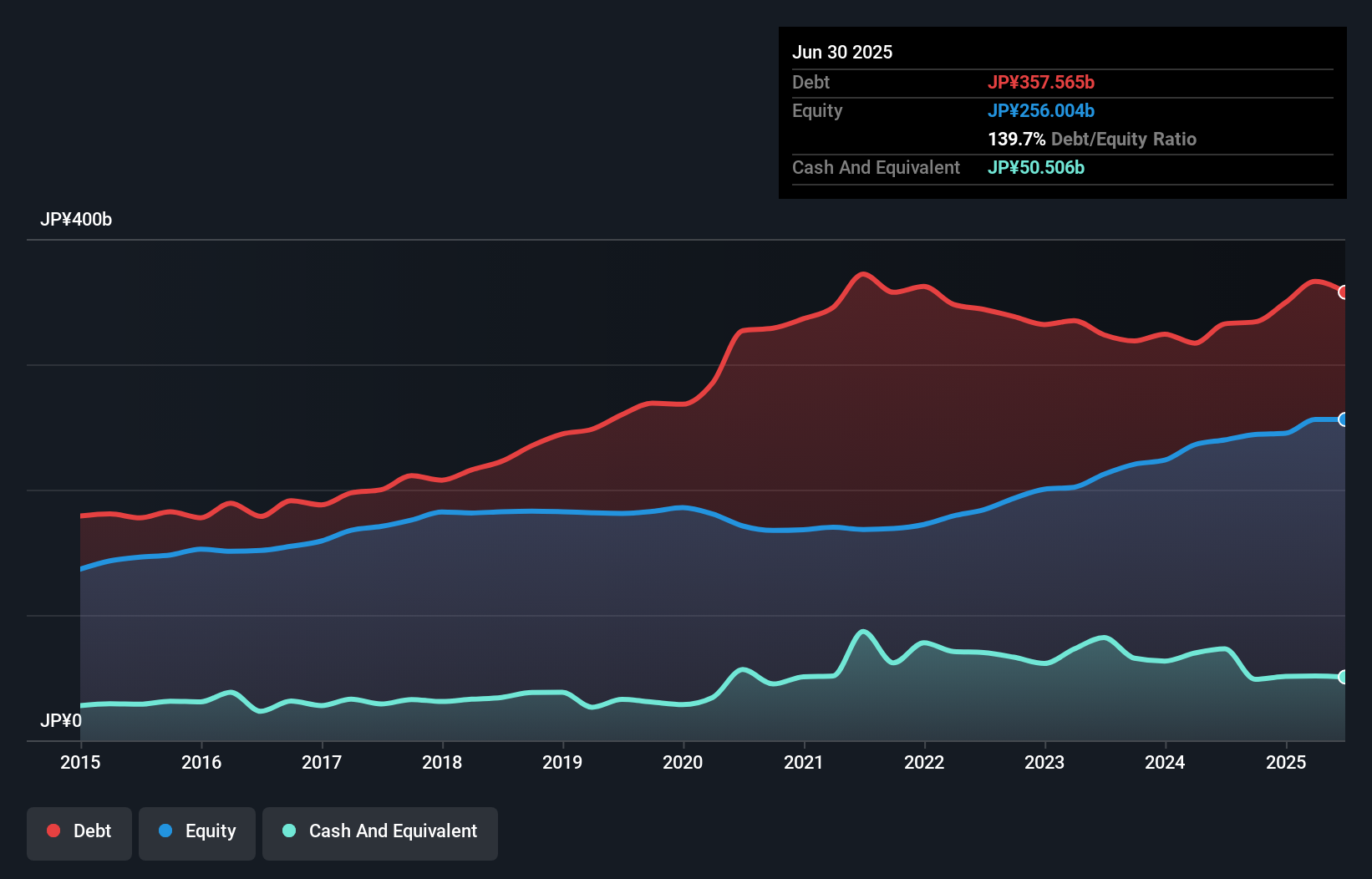Select the 2018 x-axis label
The width and height of the screenshot is (1372, 879).
click(442, 762)
